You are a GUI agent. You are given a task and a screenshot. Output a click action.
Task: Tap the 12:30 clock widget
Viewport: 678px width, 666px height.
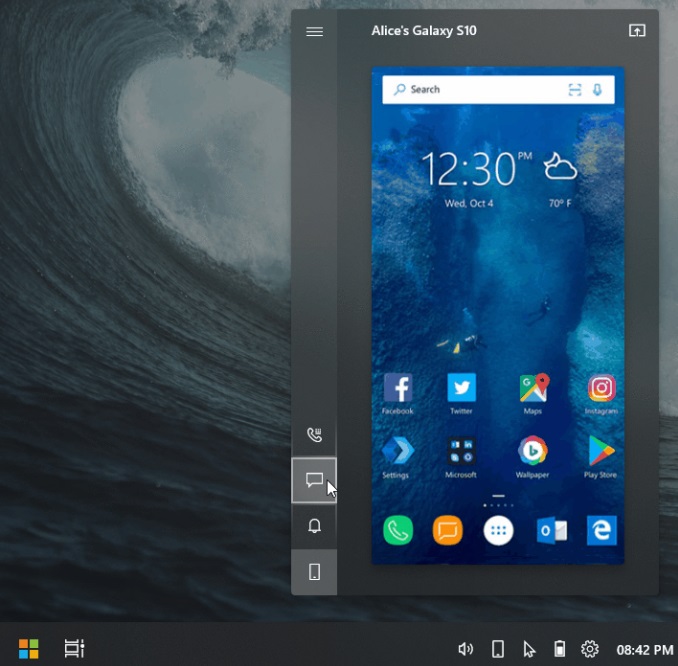click(477, 169)
